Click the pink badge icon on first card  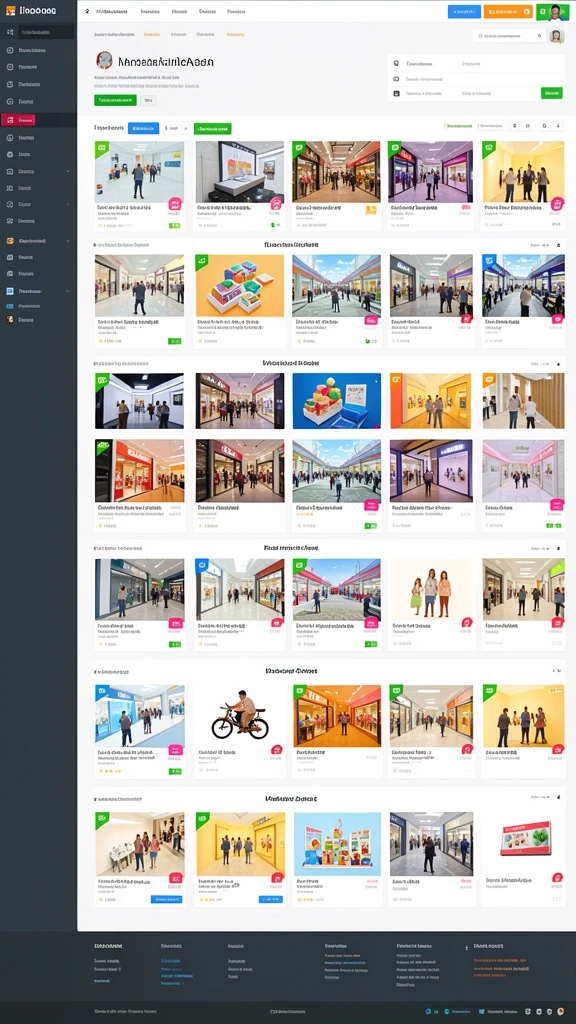point(174,204)
